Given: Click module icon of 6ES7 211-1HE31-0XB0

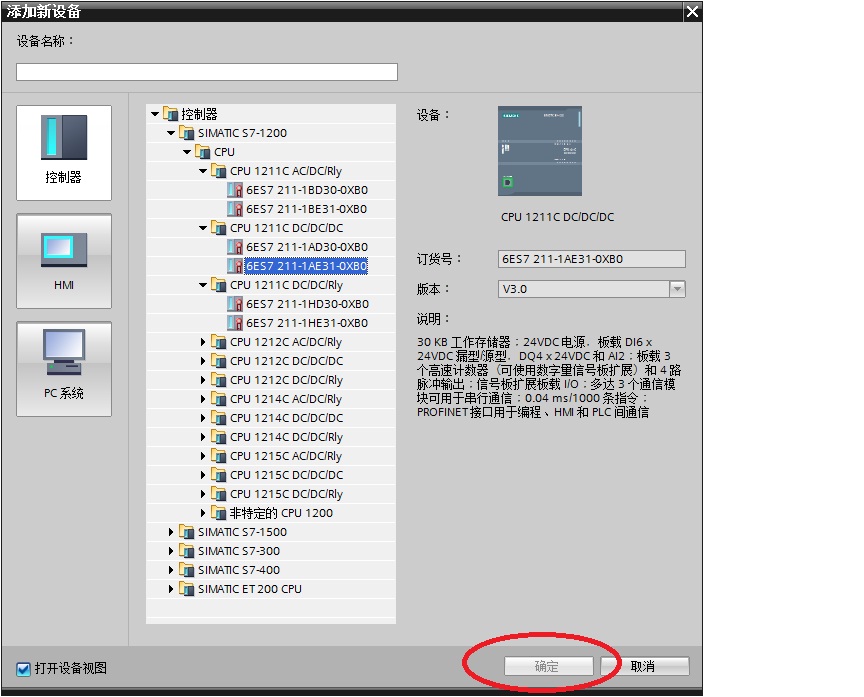Looking at the screenshot, I should (x=235, y=323).
